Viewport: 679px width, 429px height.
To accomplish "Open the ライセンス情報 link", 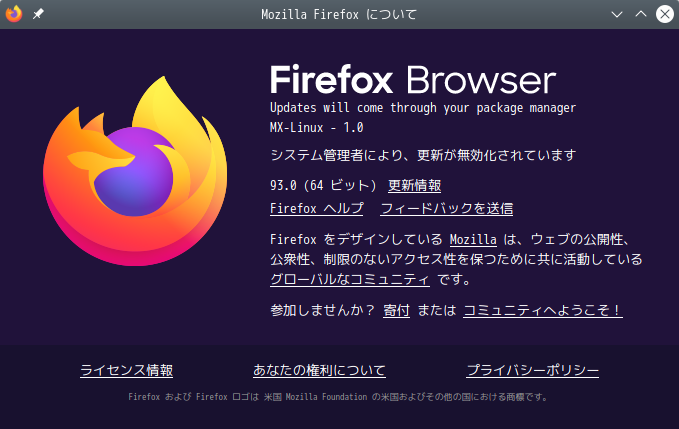I will (126, 370).
